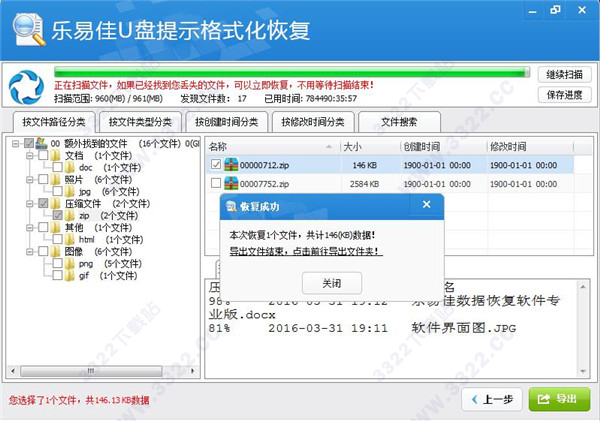Viewport: 600px width, 421px height.
Task: Click the 压缩文件 folder icon
Action: 56,203
